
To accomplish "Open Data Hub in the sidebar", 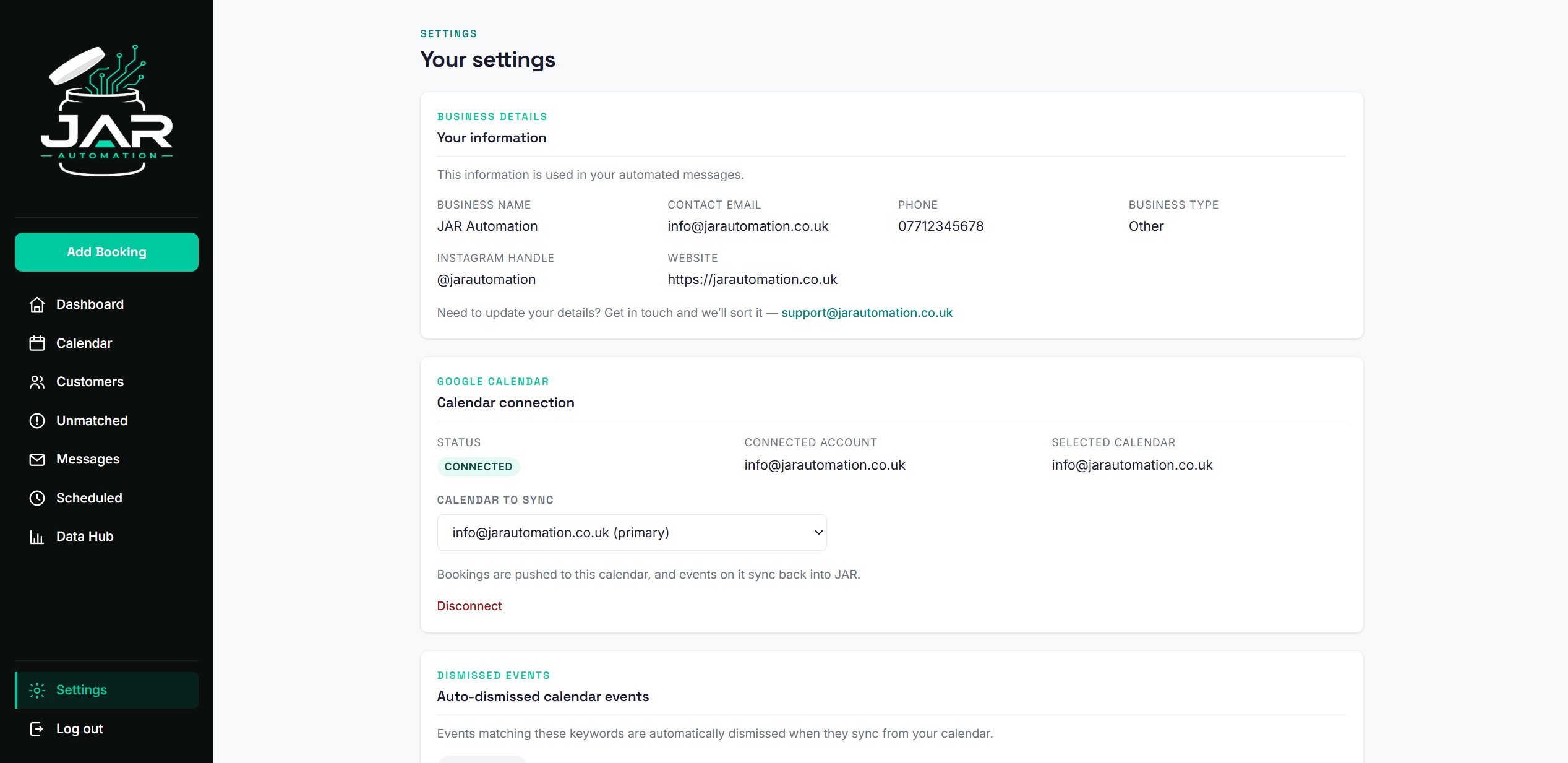I will click(x=106, y=537).
